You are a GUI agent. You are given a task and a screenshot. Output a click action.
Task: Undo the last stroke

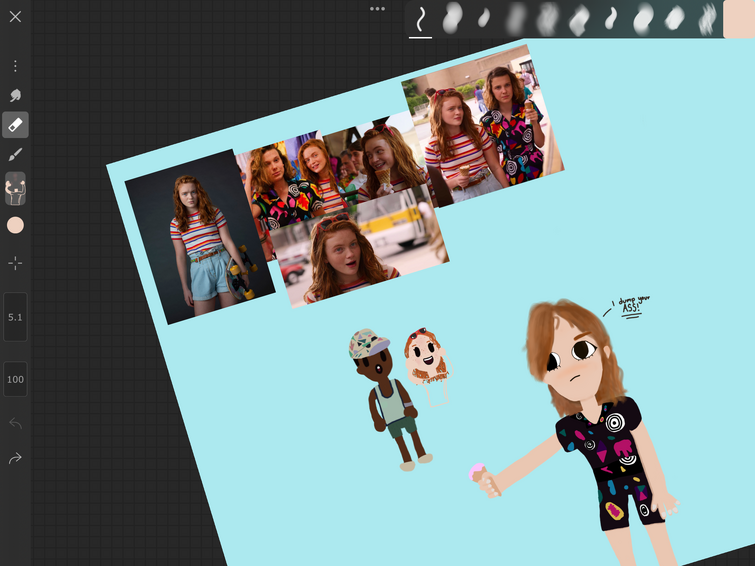(x=15, y=423)
